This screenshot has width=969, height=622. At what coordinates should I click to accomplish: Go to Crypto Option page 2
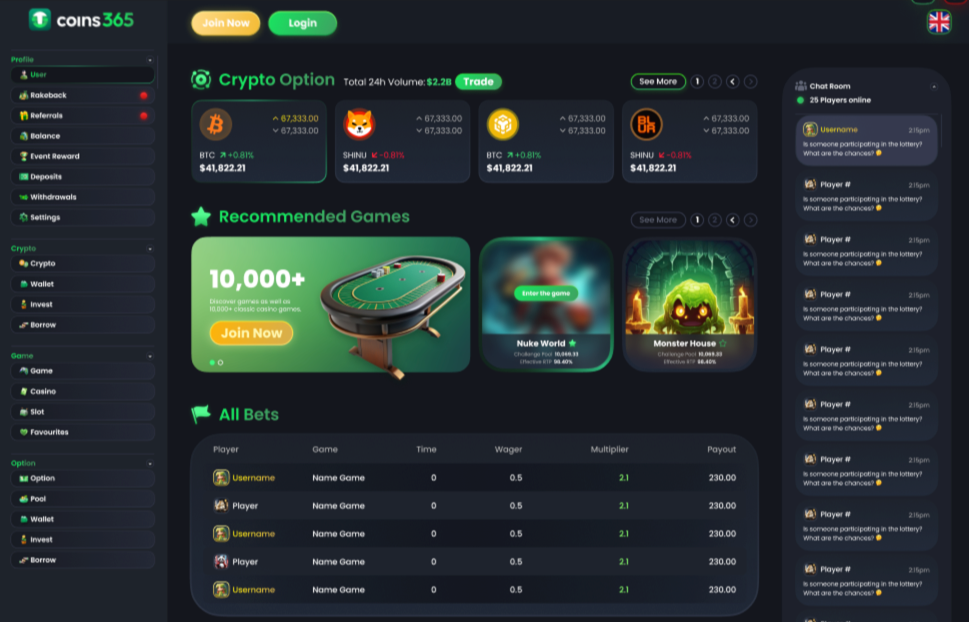click(x=715, y=82)
